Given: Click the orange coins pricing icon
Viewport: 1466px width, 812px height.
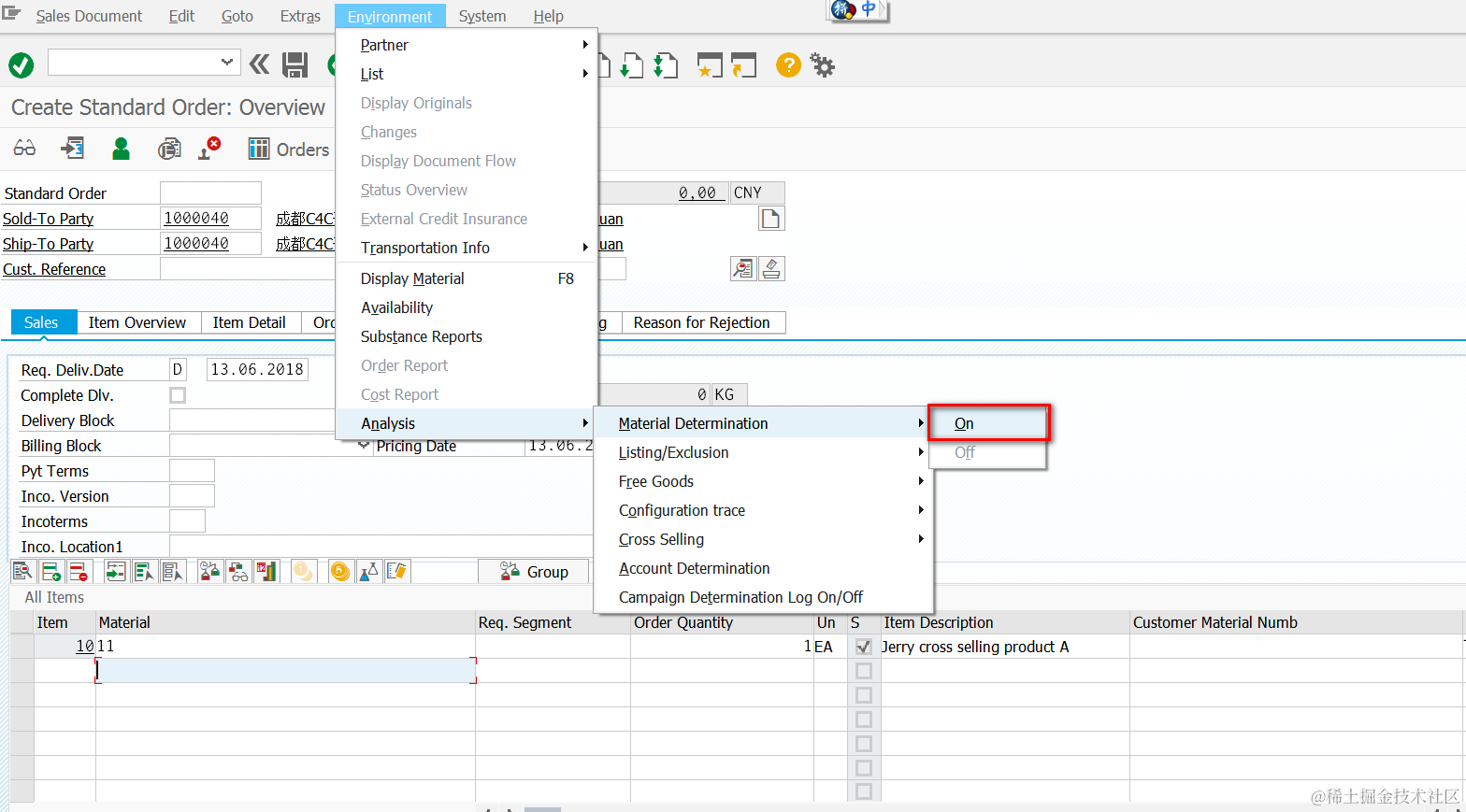Looking at the screenshot, I should tap(340, 571).
